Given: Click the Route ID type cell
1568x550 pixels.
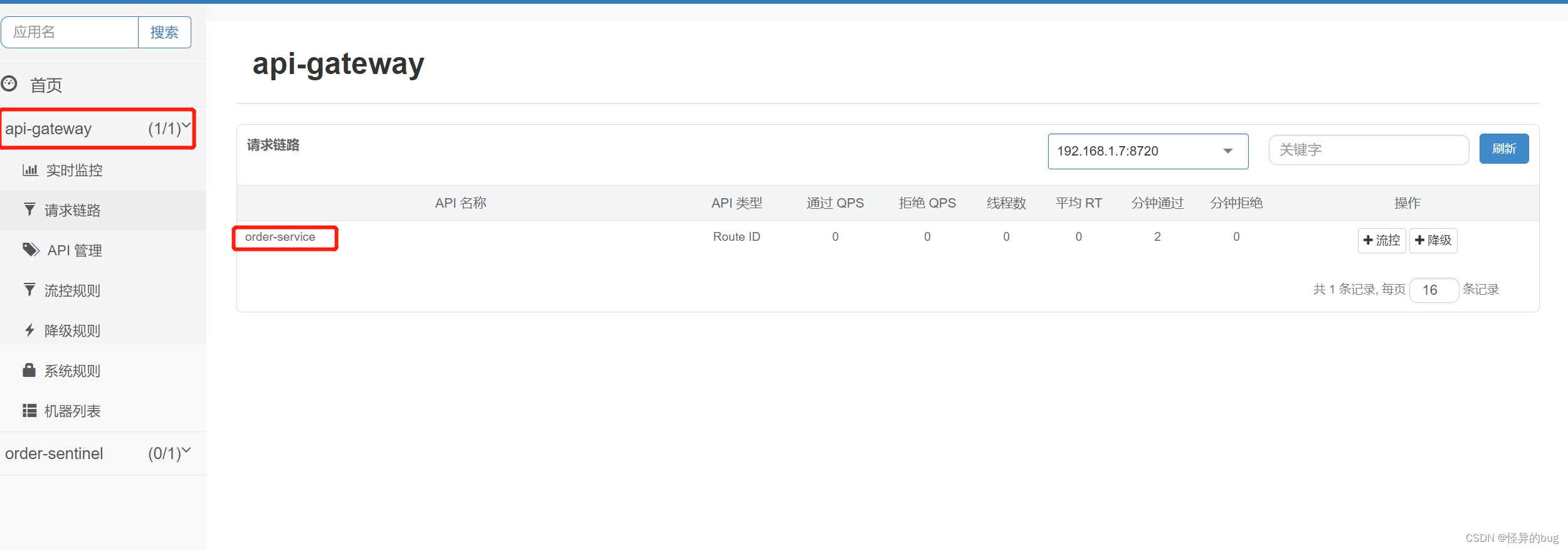Looking at the screenshot, I should click(736, 237).
